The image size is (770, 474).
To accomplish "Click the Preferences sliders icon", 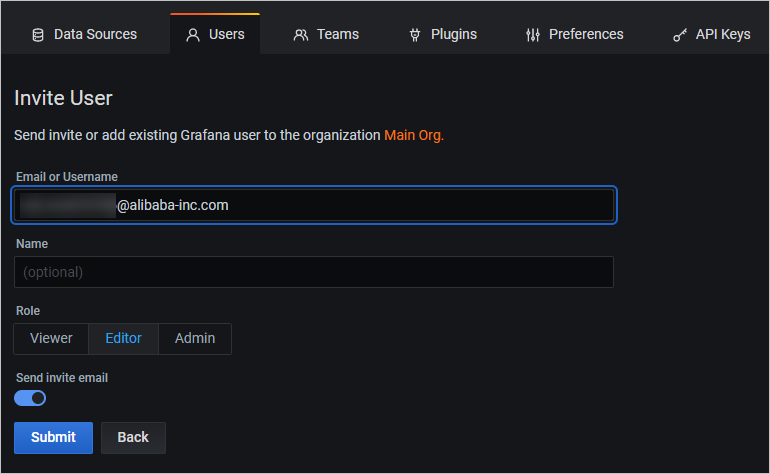I will point(533,35).
